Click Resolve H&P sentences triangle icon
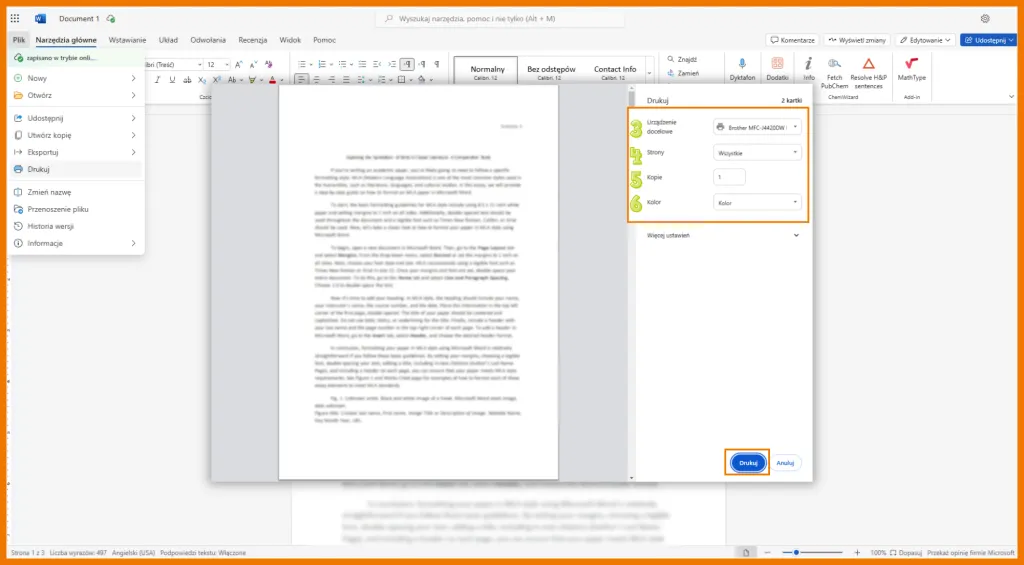 coord(868,64)
